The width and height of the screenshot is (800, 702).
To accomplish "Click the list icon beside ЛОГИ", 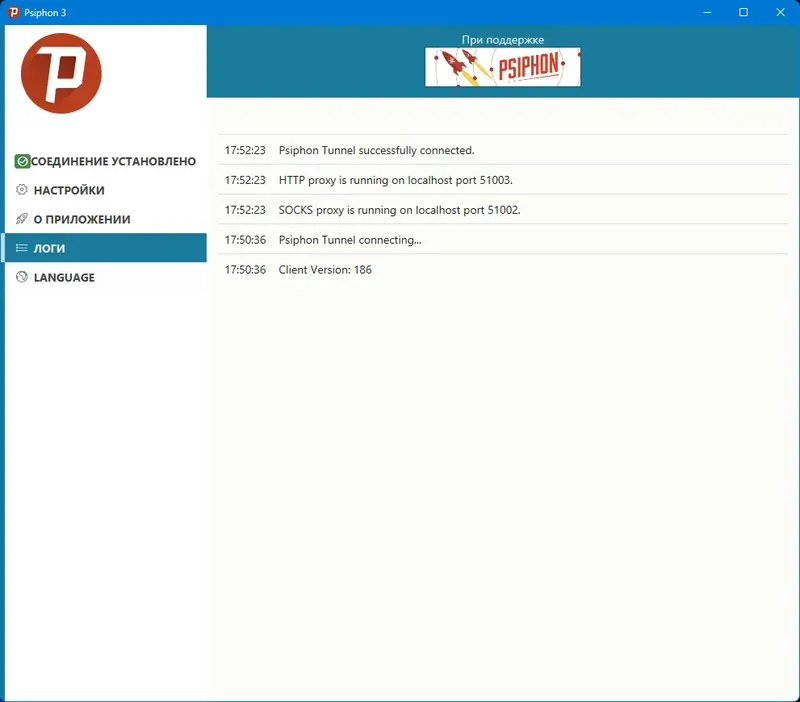I will coord(21,248).
